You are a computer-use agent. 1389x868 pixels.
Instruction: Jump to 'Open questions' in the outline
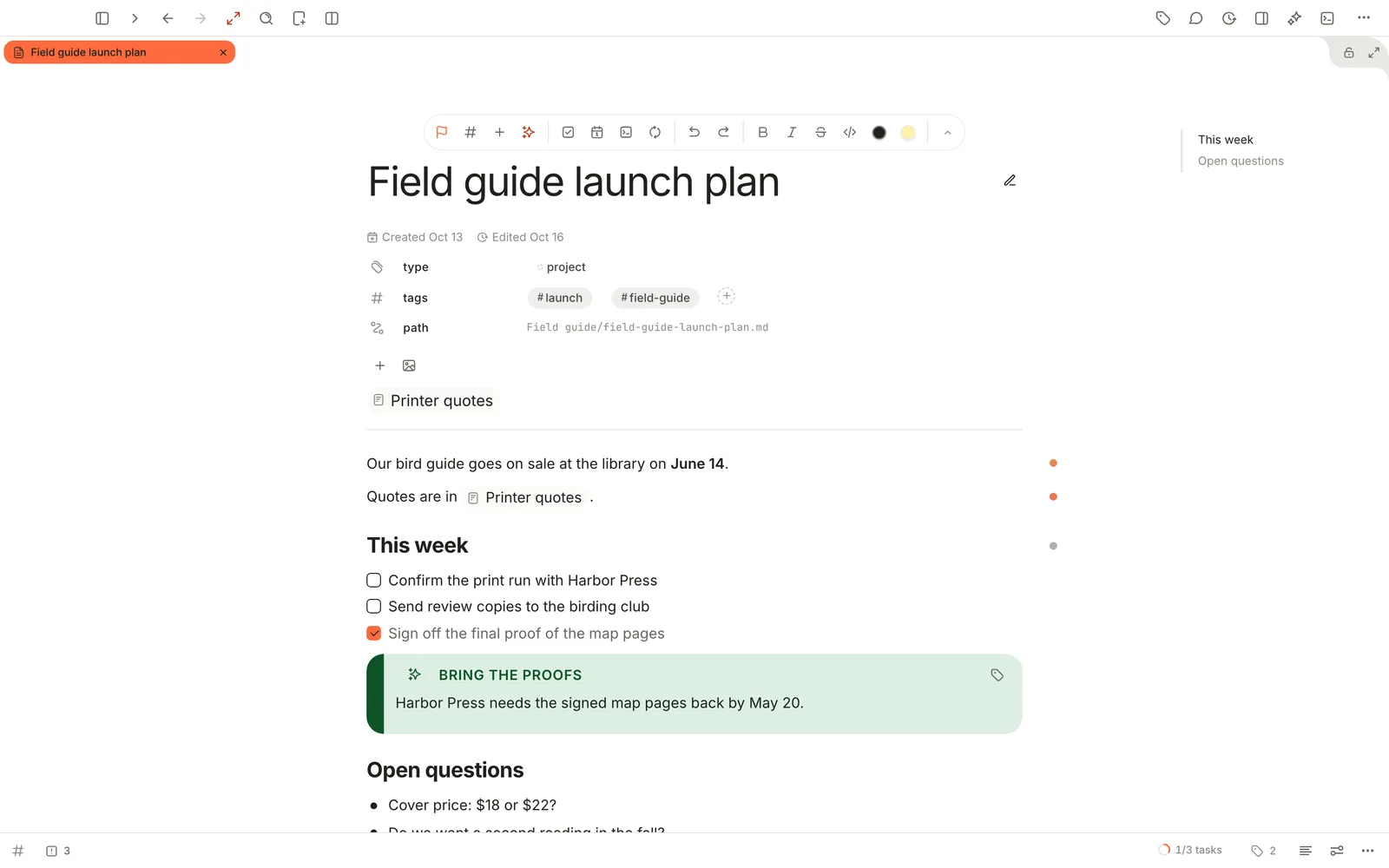pyautogui.click(x=1241, y=161)
